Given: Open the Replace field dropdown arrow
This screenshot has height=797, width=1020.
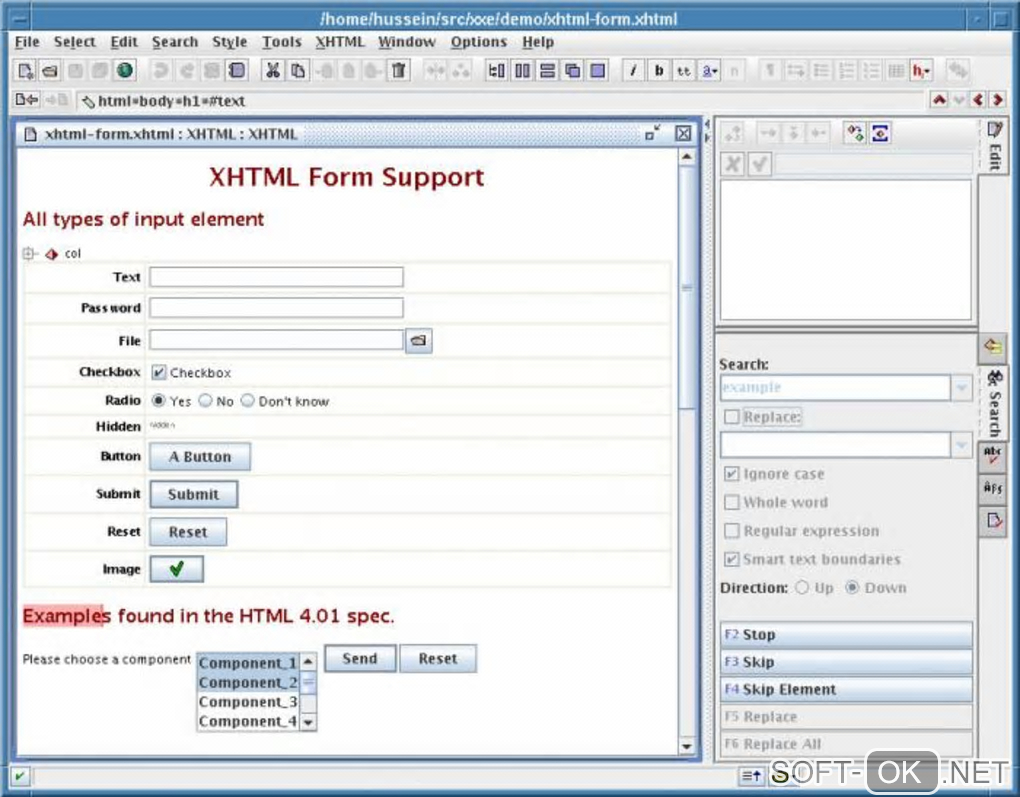Looking at the screenshot, I should point(961,445).
